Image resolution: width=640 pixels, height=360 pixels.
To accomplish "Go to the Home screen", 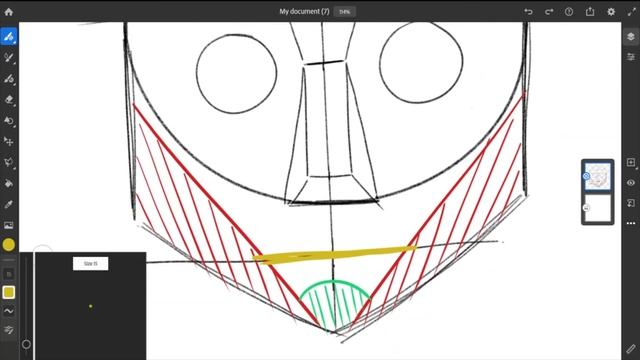I will 9,12.
